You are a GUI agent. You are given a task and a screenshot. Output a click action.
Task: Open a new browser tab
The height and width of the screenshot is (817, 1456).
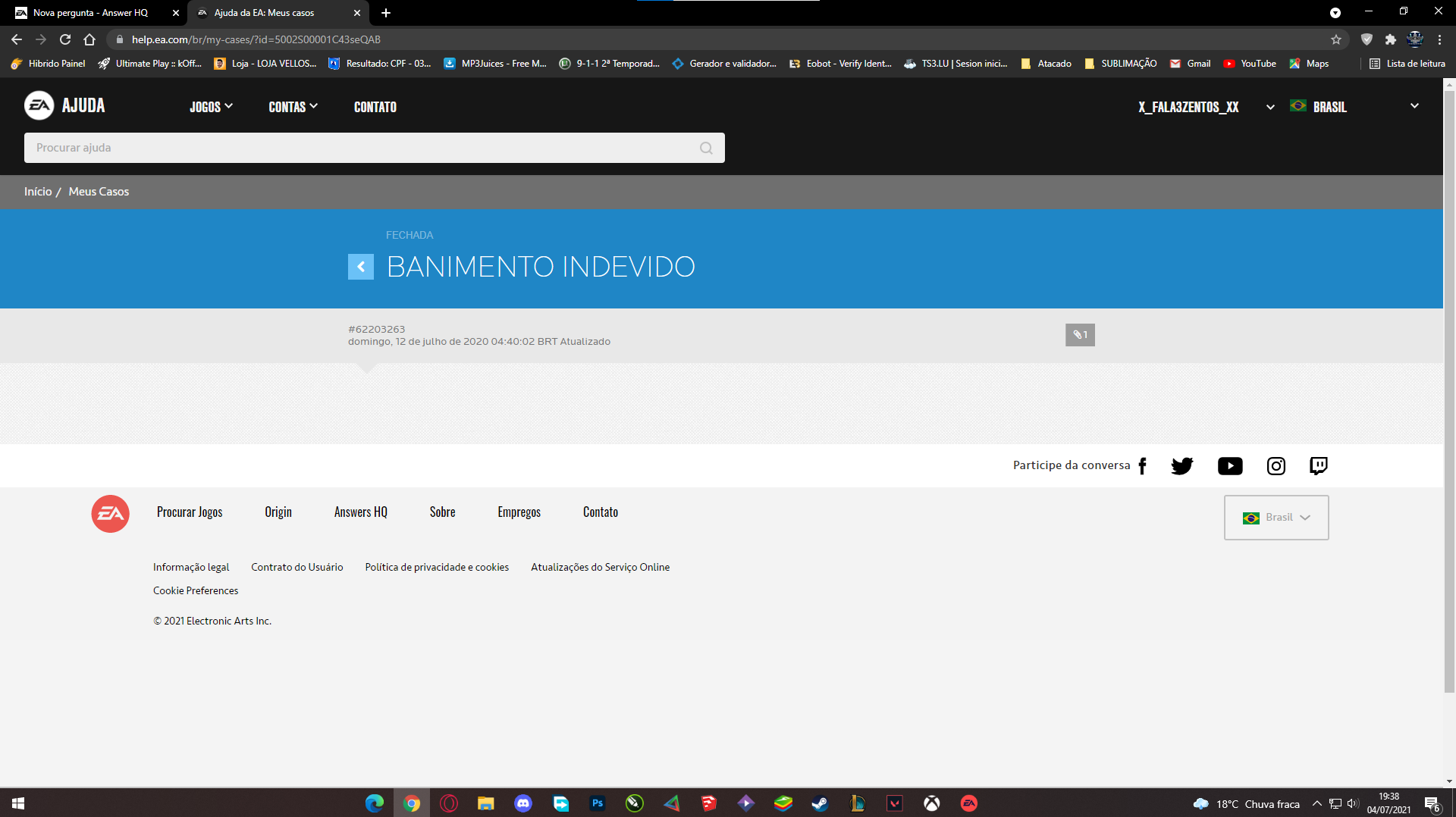tap(386, 13)
